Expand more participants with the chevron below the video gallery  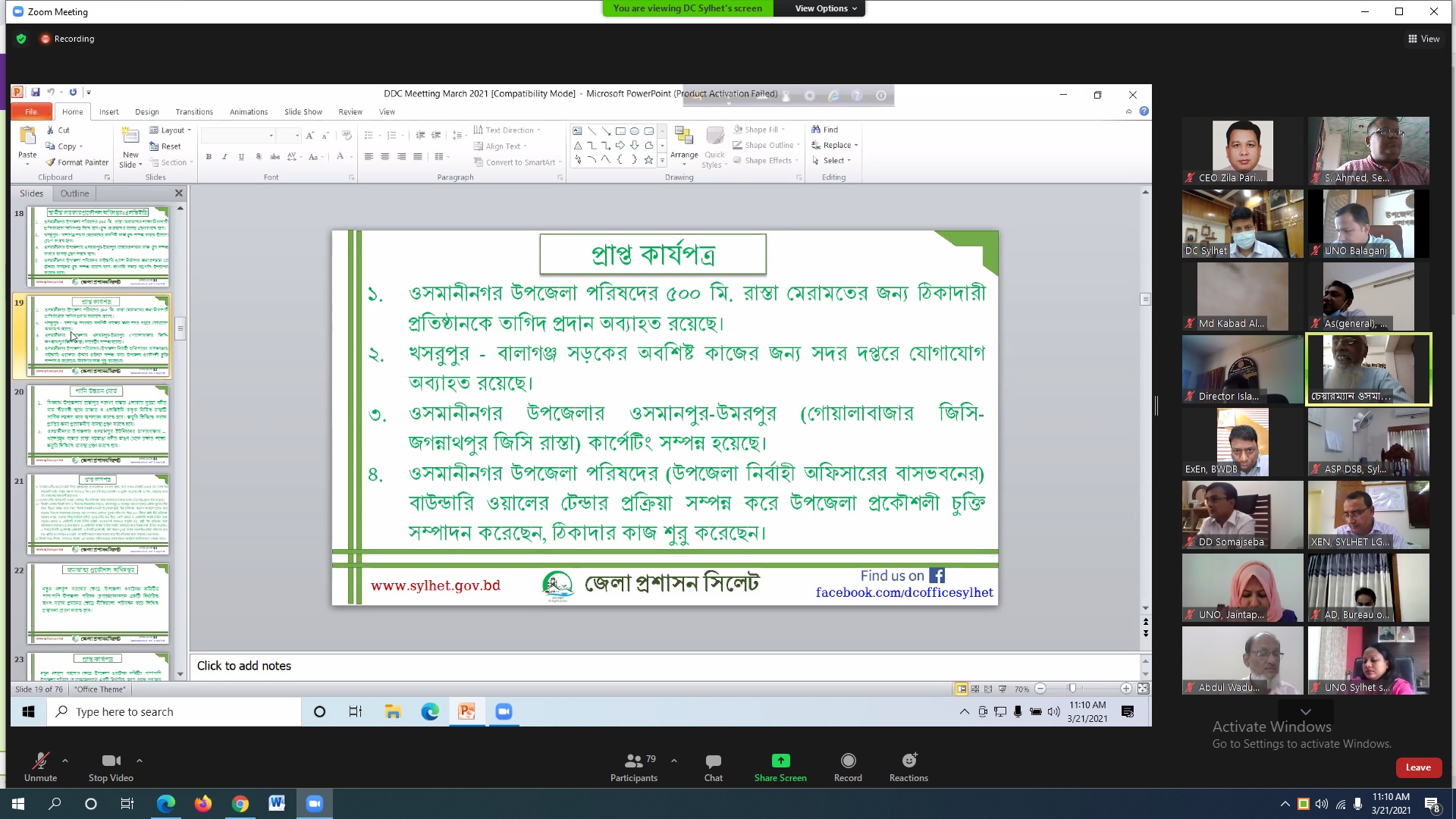(1305, 711)
